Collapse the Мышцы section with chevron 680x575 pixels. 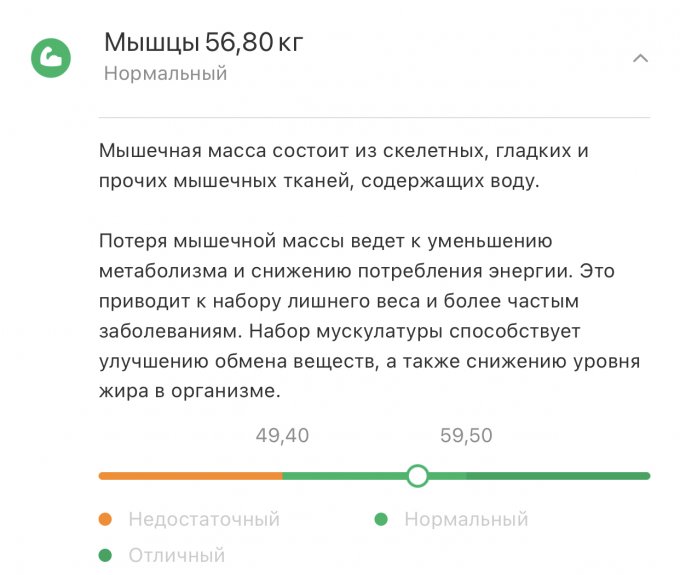tap(640, 58)
